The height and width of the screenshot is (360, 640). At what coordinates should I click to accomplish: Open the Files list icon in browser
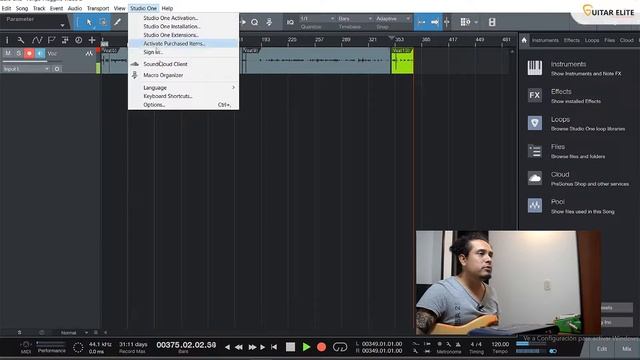(535, 151)
